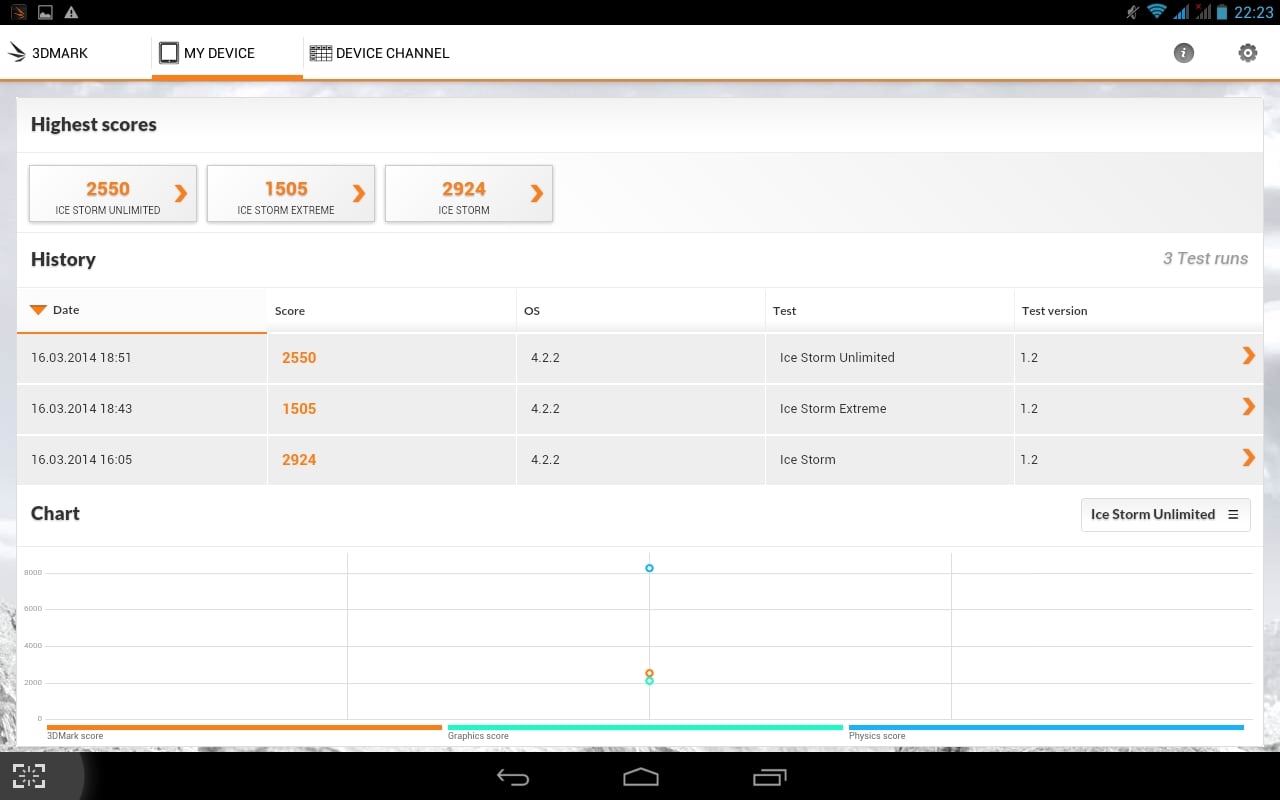Screen dimensions: 1280x800
Task: Tap the 3DMark logo tab
Action: [x=48, y=53]
